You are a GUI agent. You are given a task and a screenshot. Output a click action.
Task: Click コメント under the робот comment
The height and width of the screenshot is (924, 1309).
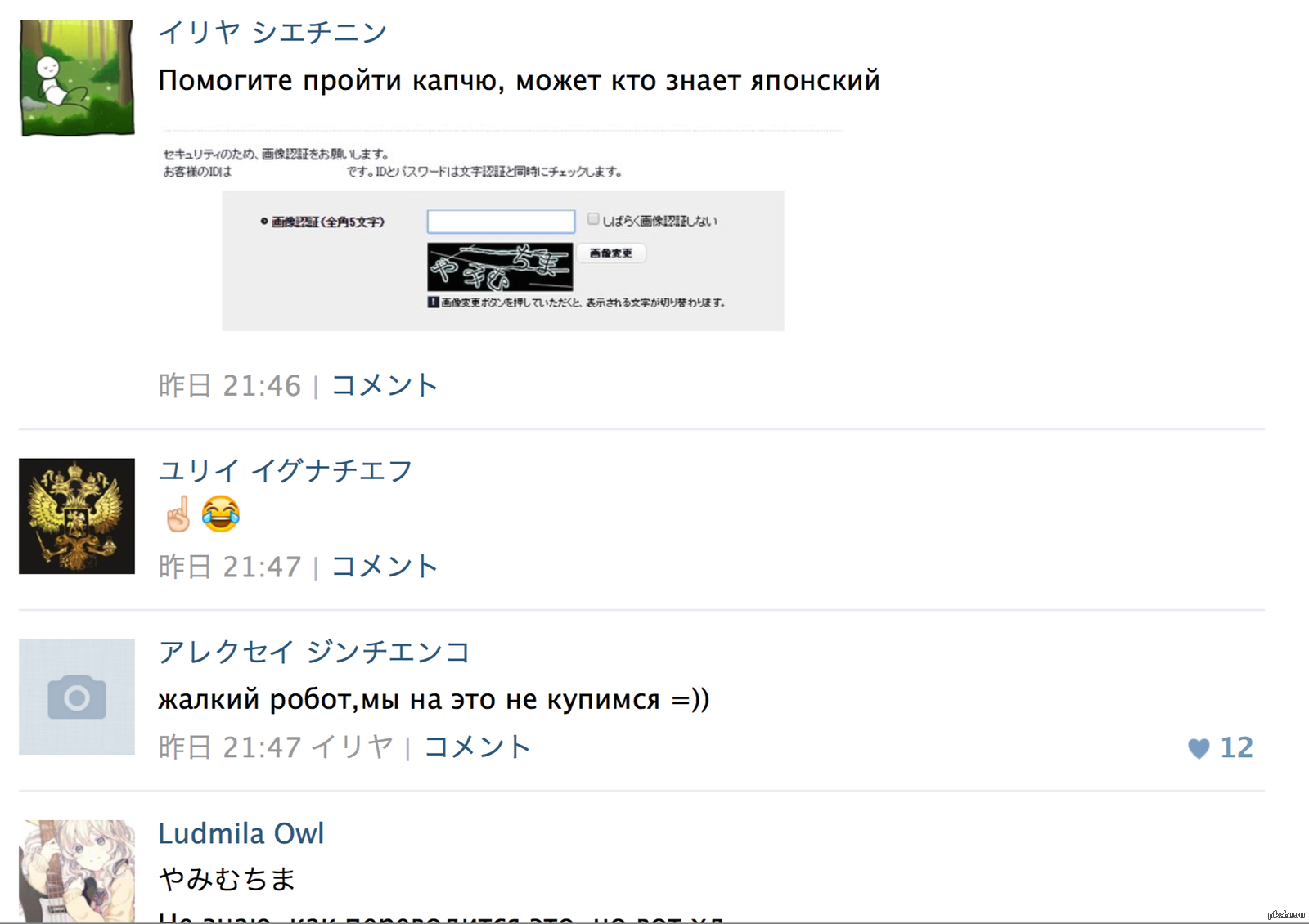click(477, 747)
